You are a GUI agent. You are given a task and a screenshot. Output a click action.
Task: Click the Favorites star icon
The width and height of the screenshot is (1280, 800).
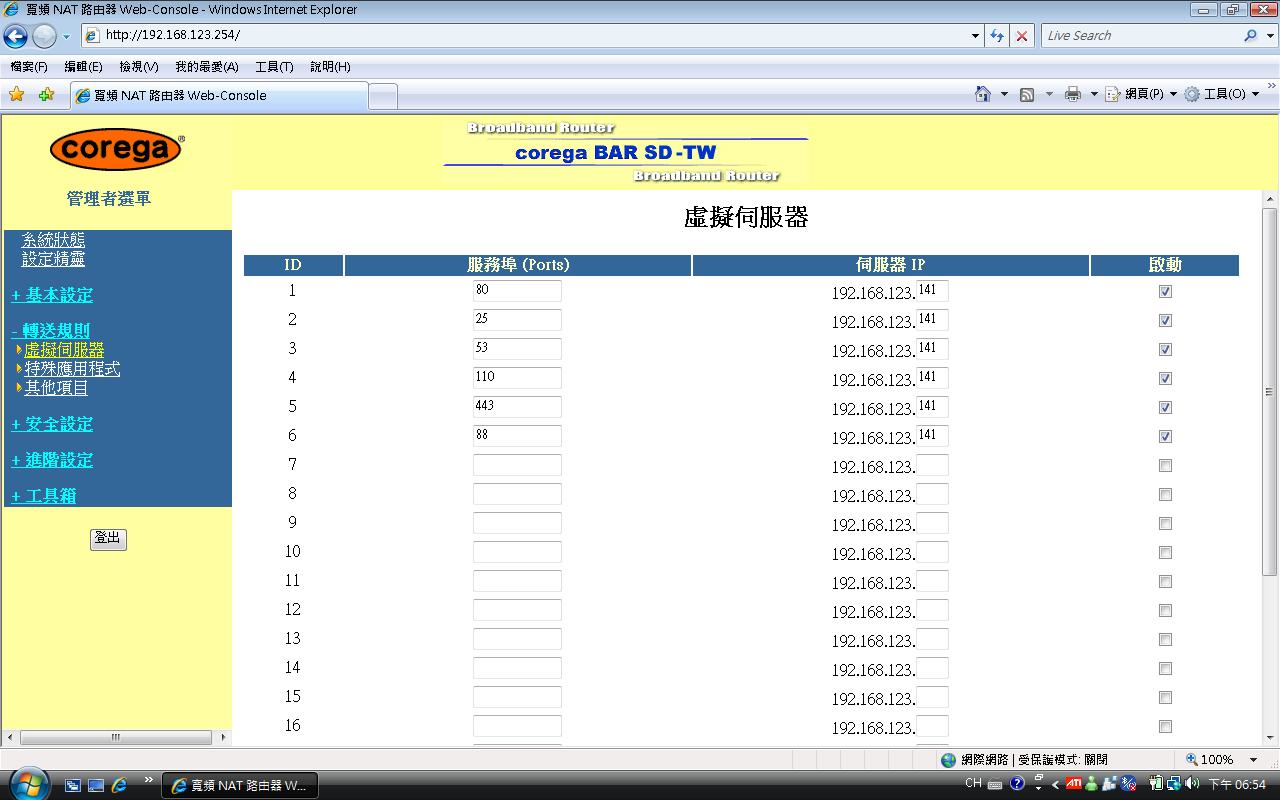coord(17,95)
